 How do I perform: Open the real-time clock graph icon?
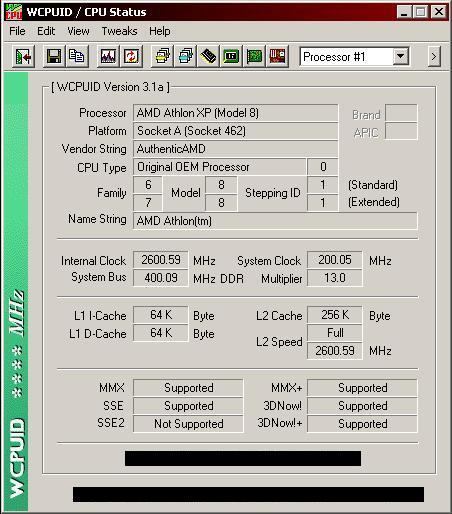[x=108, y=56]
